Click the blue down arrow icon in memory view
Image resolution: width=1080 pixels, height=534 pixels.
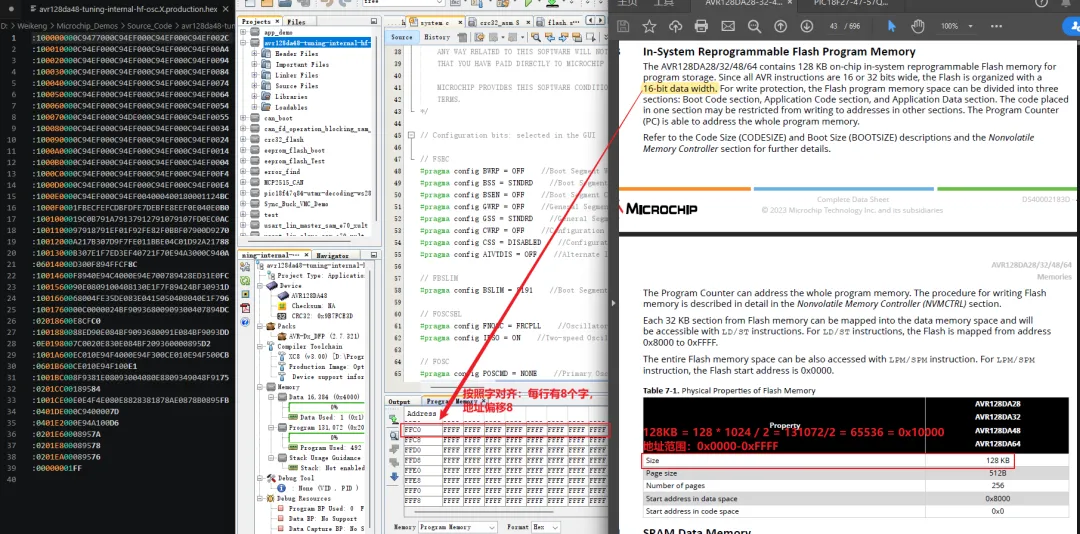pos(394,476)
